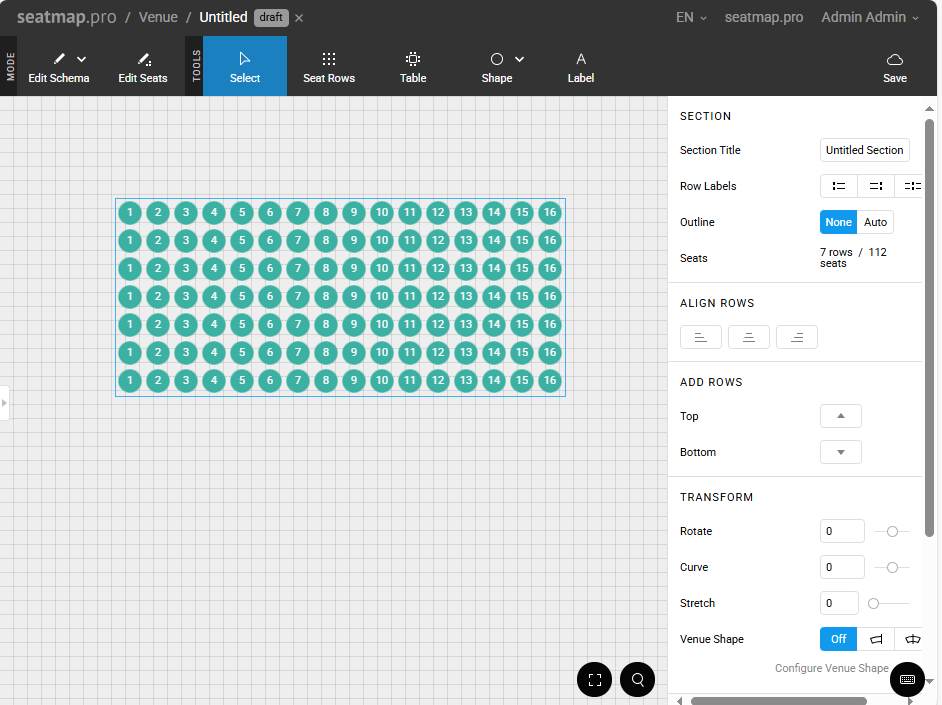
Task: Open Edit Seats mode
Action: (x=143, y=67)
